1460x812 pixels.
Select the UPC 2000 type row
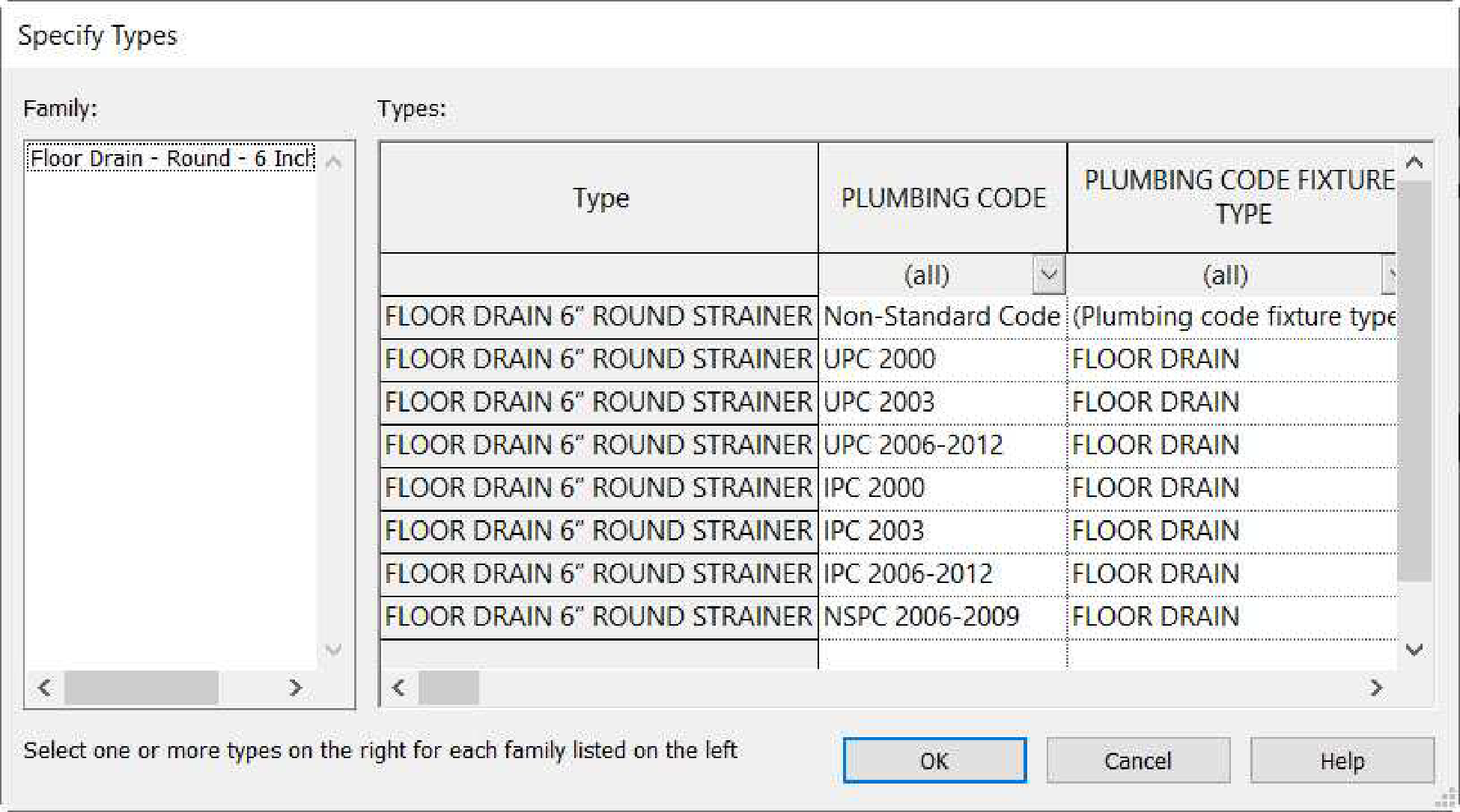click(x=598, y=359)
